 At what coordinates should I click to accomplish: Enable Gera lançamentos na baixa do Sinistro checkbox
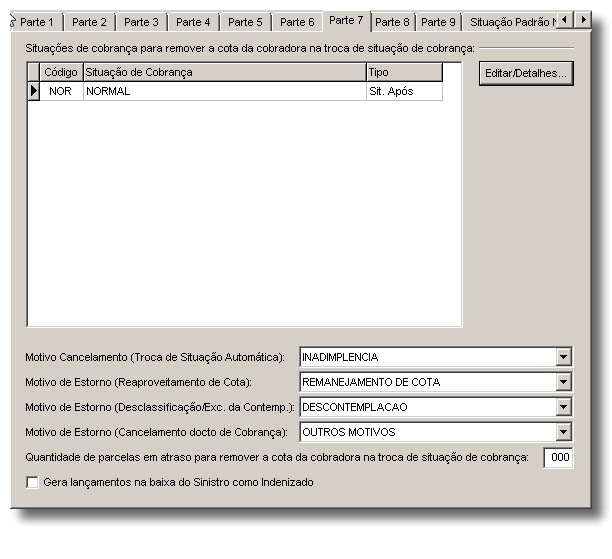pos(32,482)
